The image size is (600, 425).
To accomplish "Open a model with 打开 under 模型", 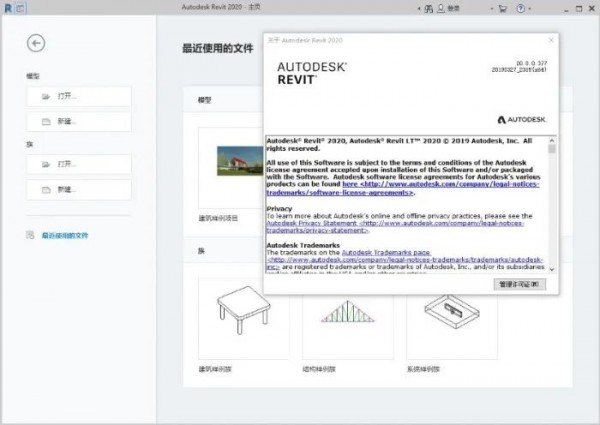I will click(79, 96).
